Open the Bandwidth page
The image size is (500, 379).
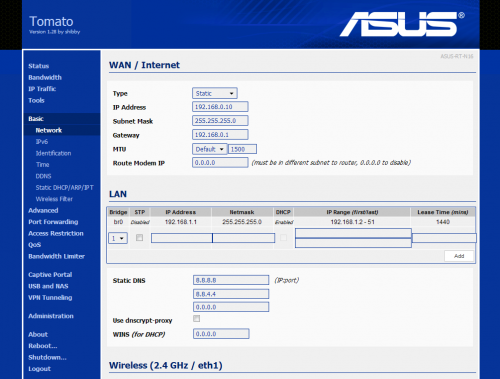45,77
